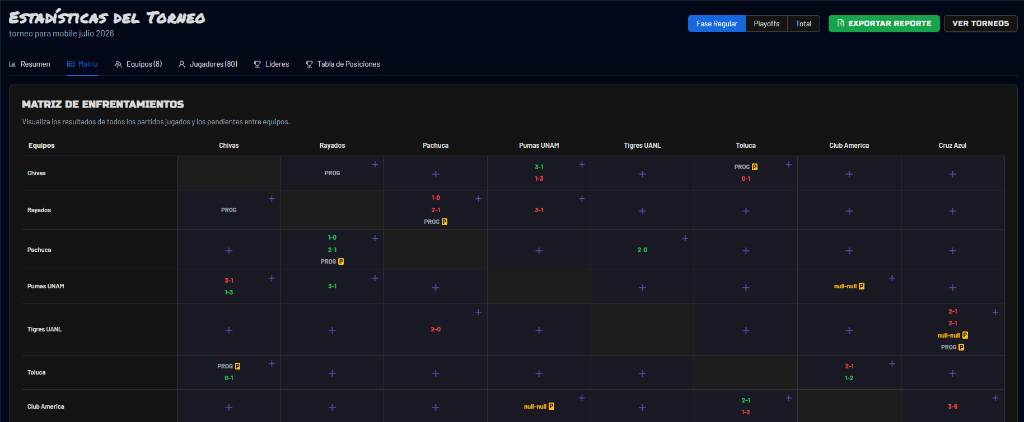Viewport: 1024px width, 422px height.
Task: Click small plus in Pumas UNAM vs Club America cell
Action: (892, 278)
